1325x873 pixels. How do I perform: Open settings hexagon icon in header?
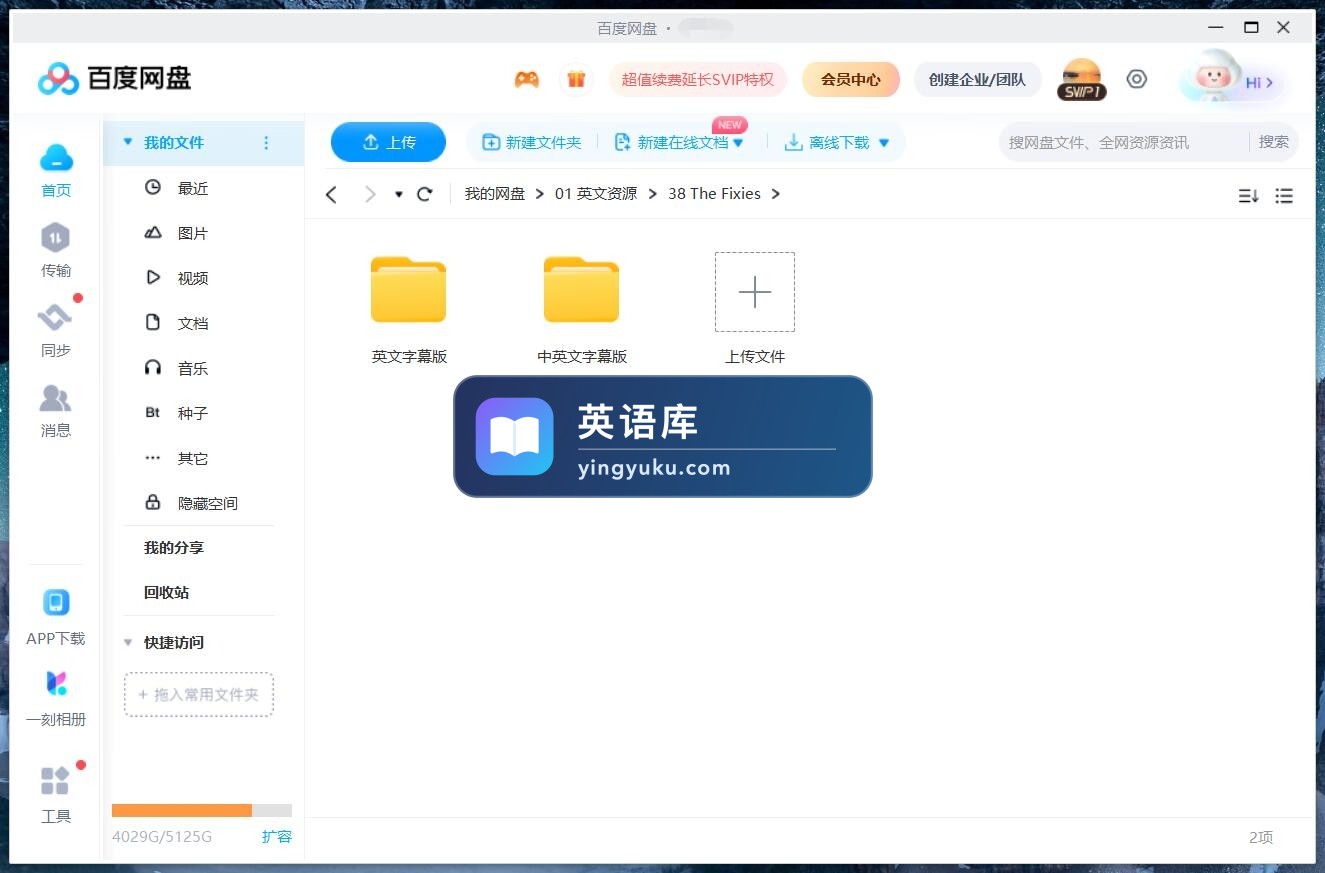(1137, 79)
